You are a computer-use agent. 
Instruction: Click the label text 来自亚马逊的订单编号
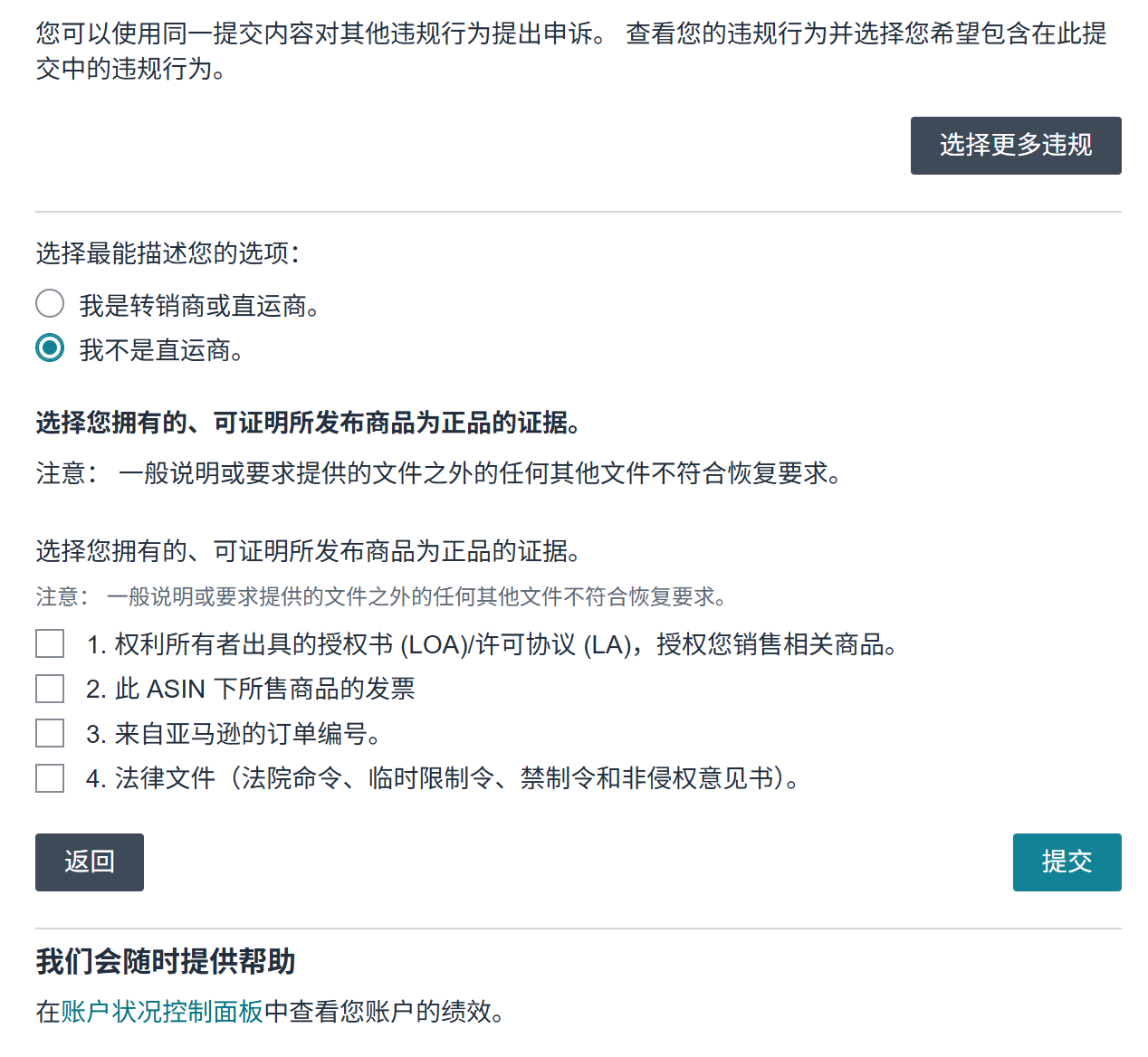[x=234, y=734]
